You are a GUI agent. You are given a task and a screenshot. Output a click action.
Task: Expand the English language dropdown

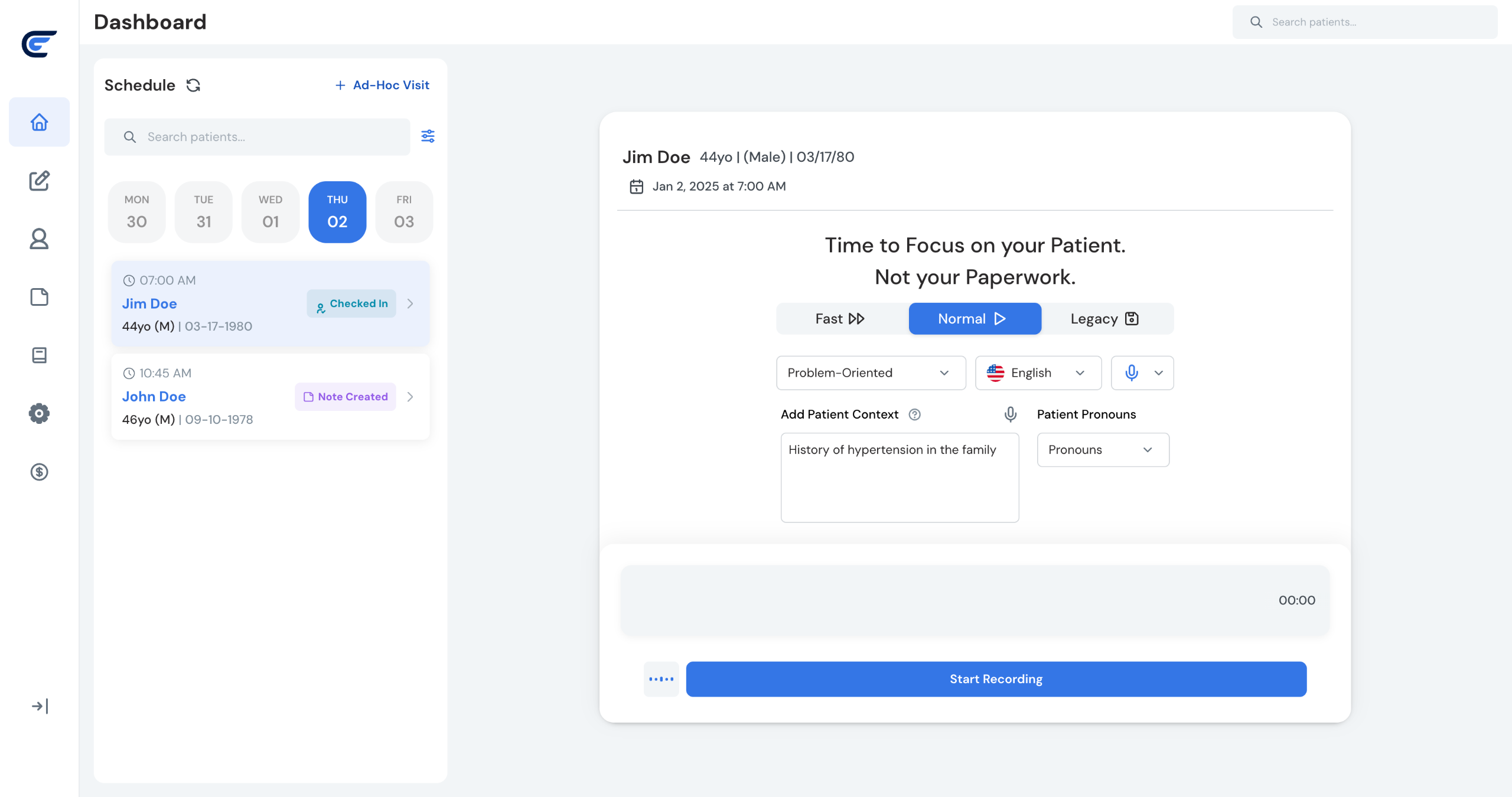pos(1038,373)
